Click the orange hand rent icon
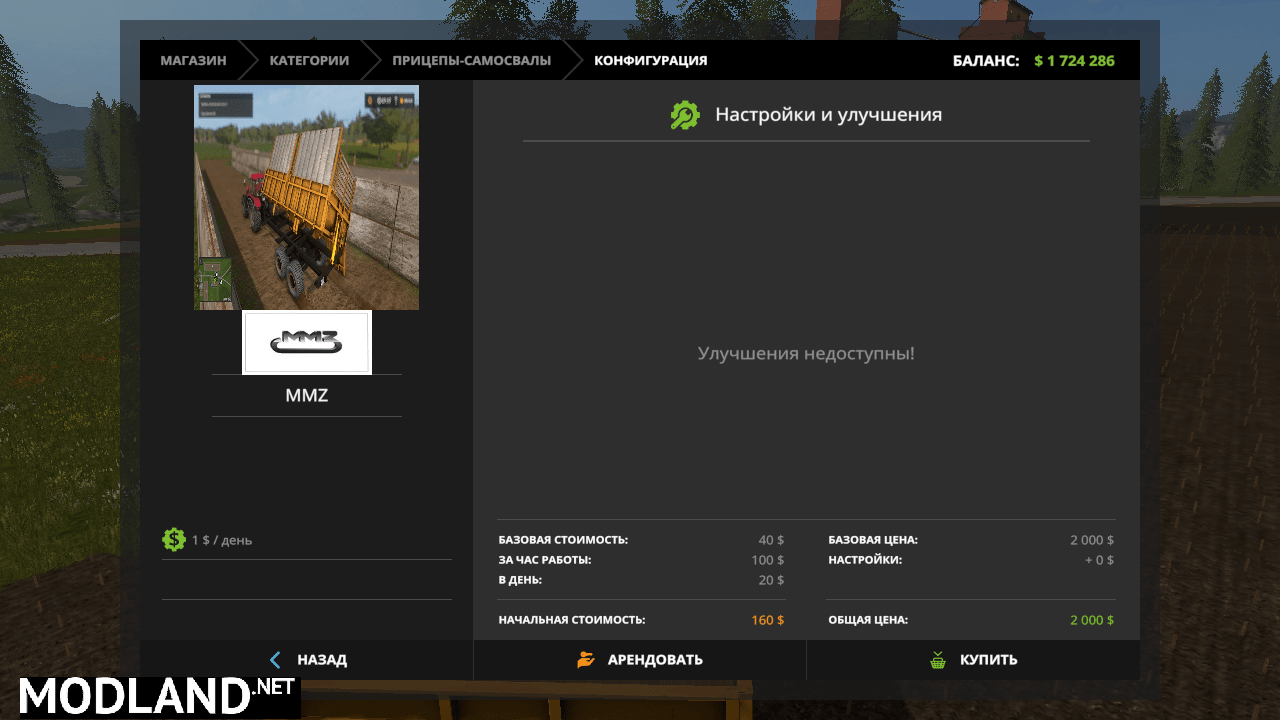The image size is (1280, 720). click(586, 660)
